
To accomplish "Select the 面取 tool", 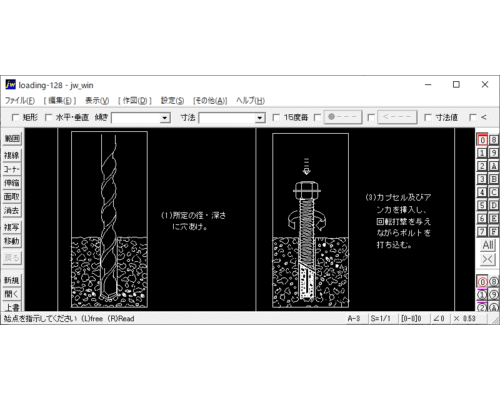I will point(12,197).
